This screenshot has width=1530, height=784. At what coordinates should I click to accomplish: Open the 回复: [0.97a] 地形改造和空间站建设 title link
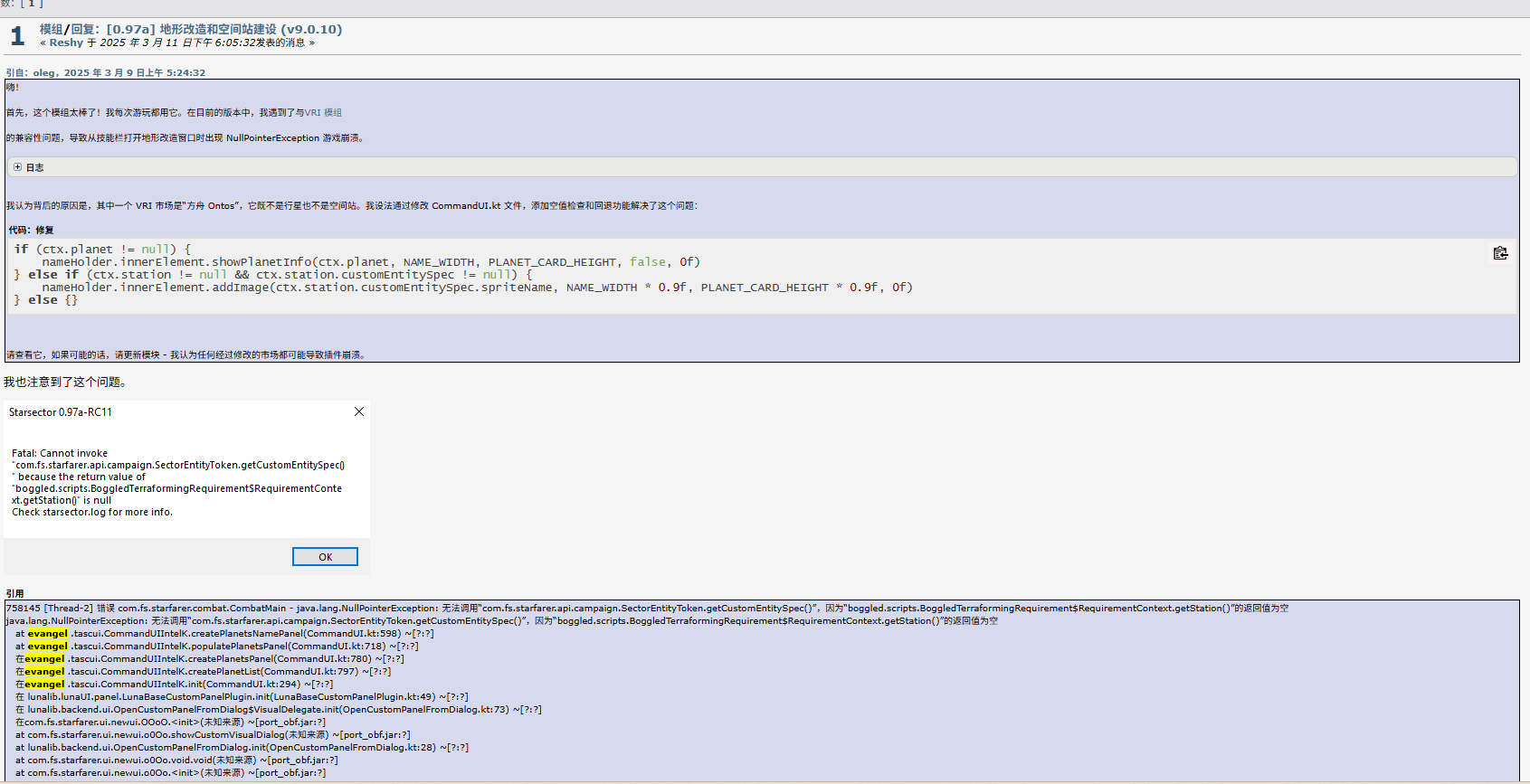pyautogui.click(x=206, y=29)
